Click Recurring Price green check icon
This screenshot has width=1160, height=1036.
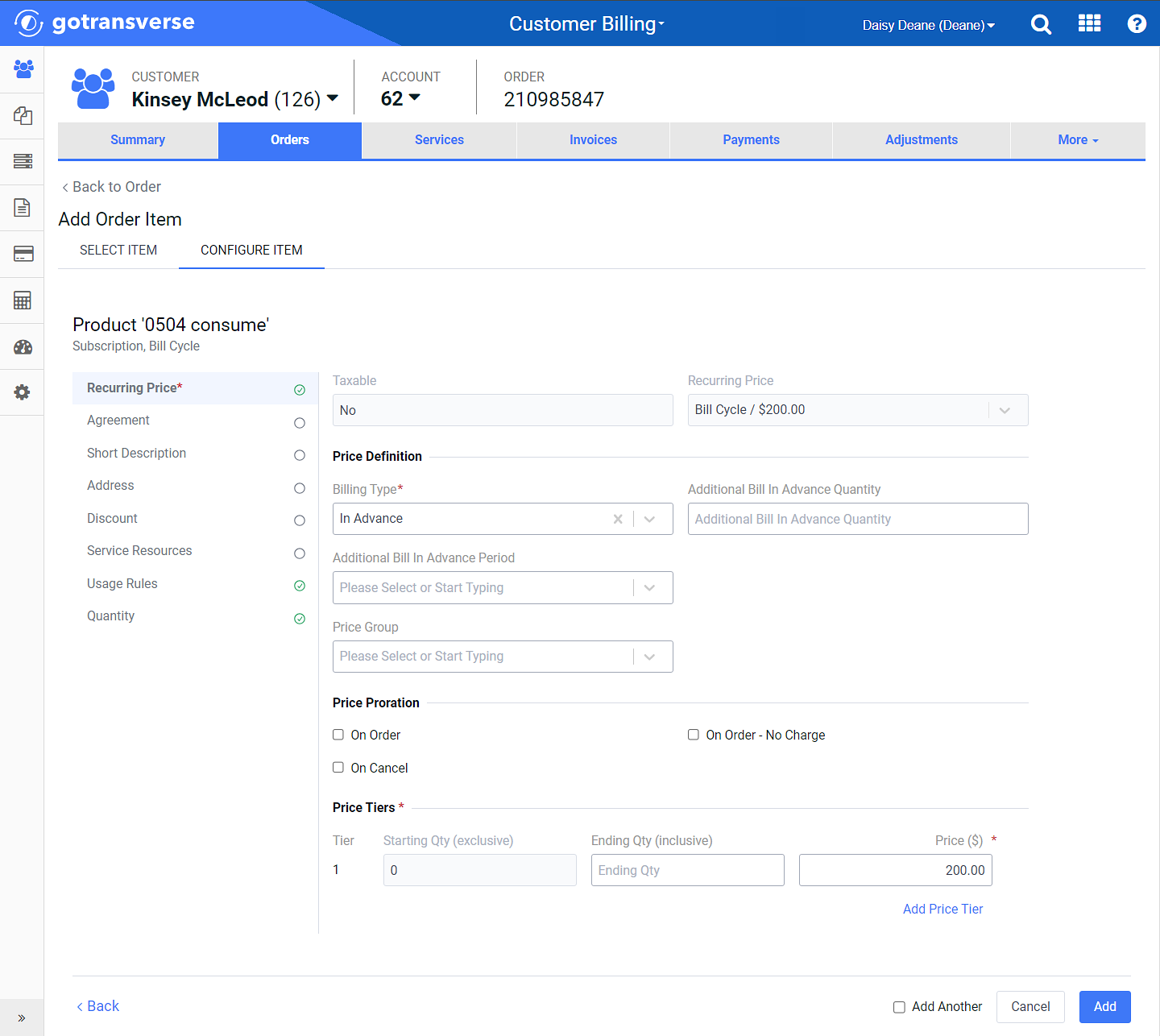point(300,390)
